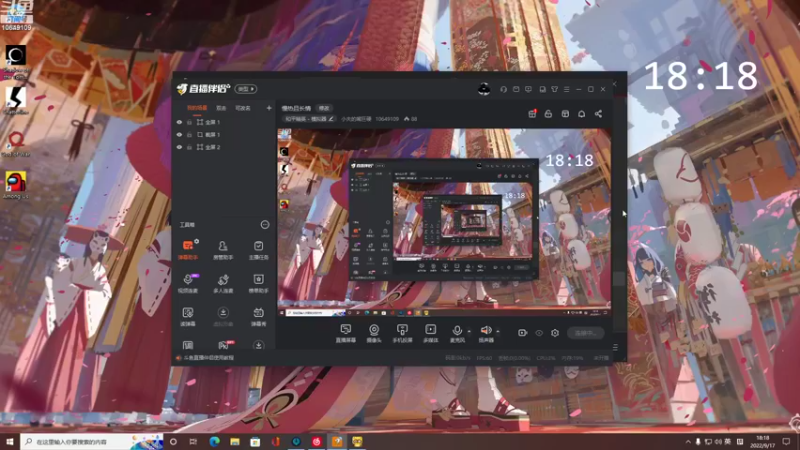Viewport: 800px width, 450px height.
Task: Switch to the 我的场景 scene tab
Action: tap(197, 108)
